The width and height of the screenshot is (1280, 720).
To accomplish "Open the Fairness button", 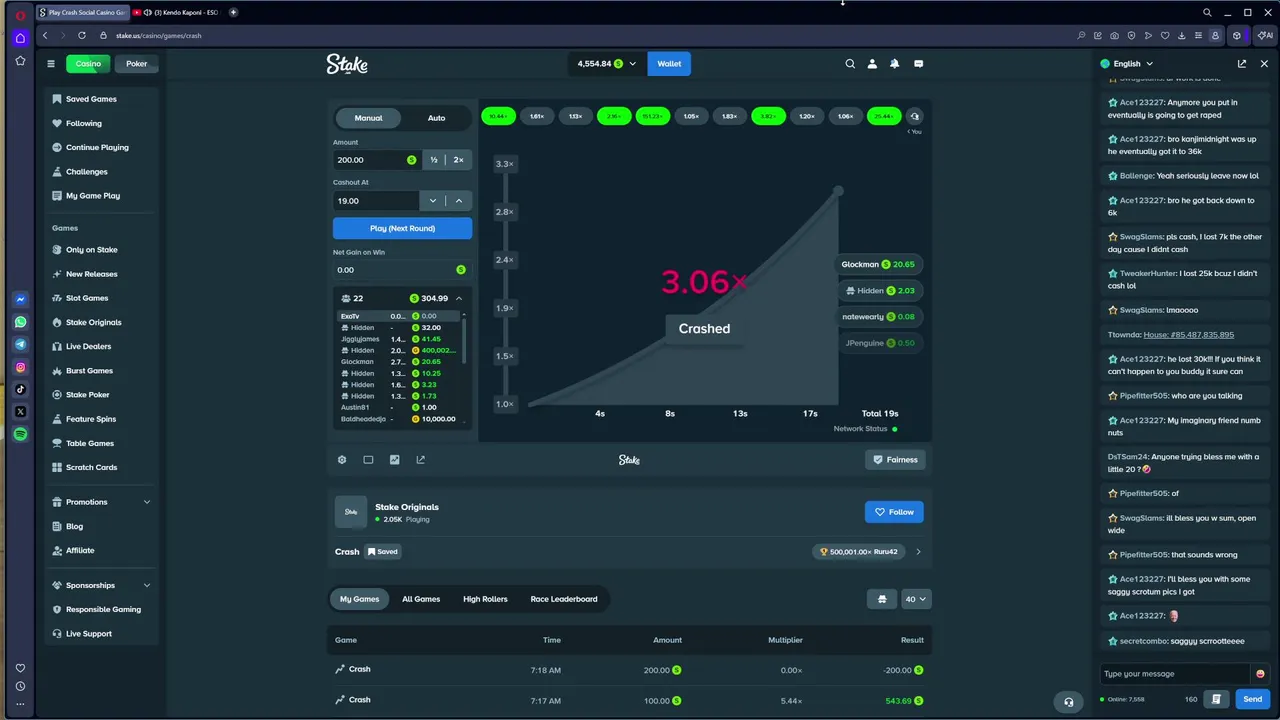I will [x=894, y=460].
